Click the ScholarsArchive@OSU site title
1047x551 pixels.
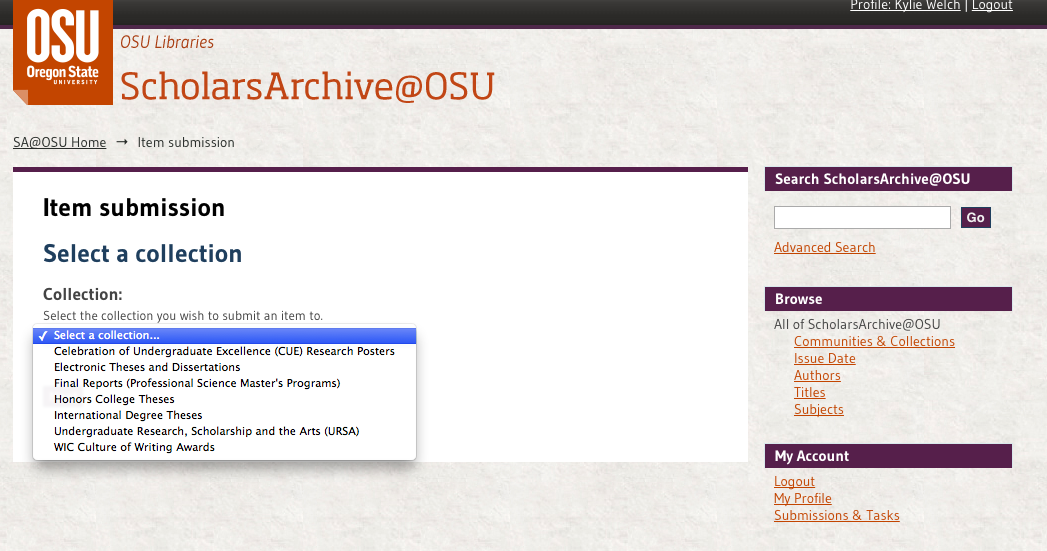[x=307, y=86]
